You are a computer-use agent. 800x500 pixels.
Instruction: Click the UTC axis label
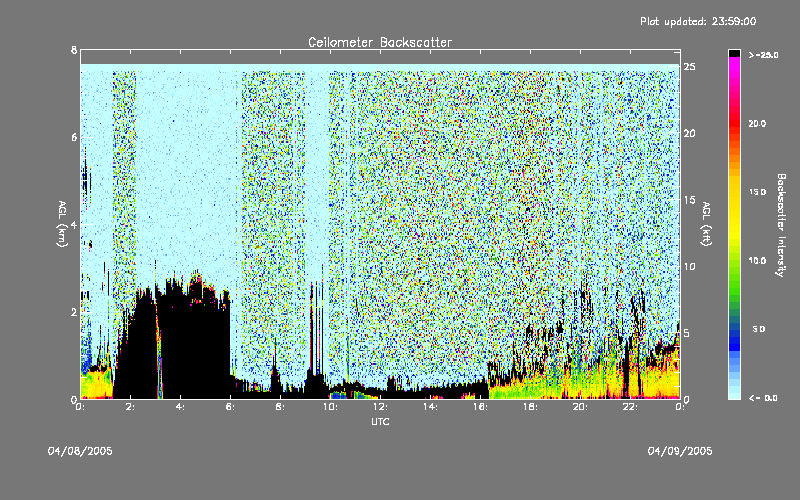(380, 421)
